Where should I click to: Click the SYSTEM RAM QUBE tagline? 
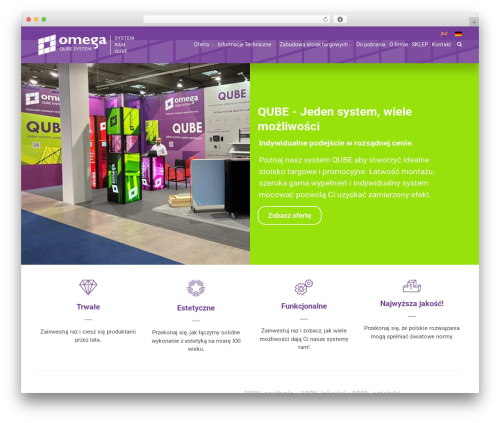(x=124, y=44)
